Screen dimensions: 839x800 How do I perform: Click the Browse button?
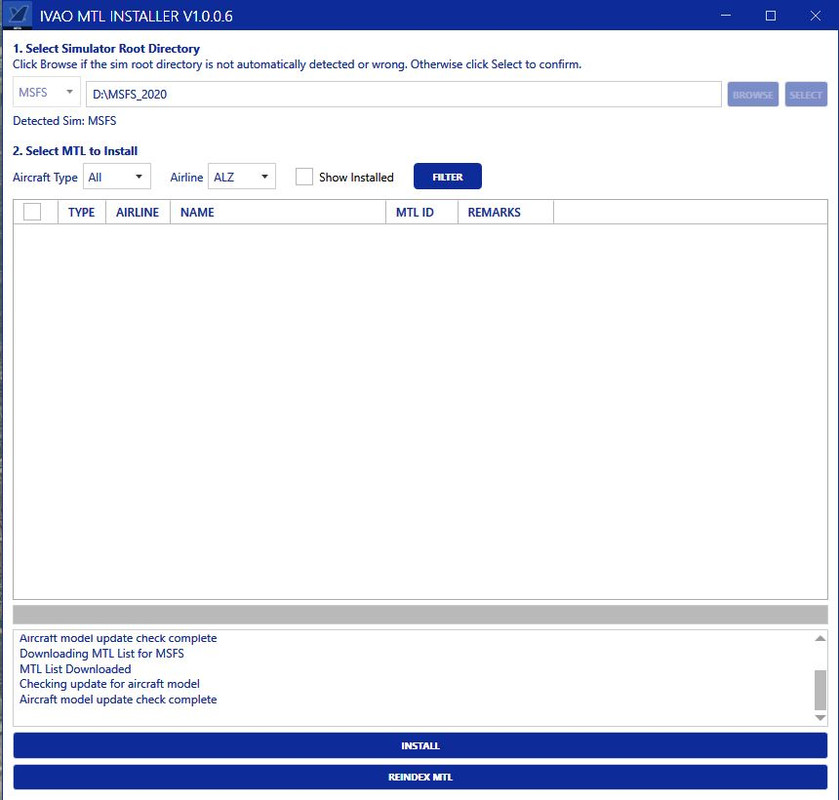pyautogui.click(x=752, y=95)
